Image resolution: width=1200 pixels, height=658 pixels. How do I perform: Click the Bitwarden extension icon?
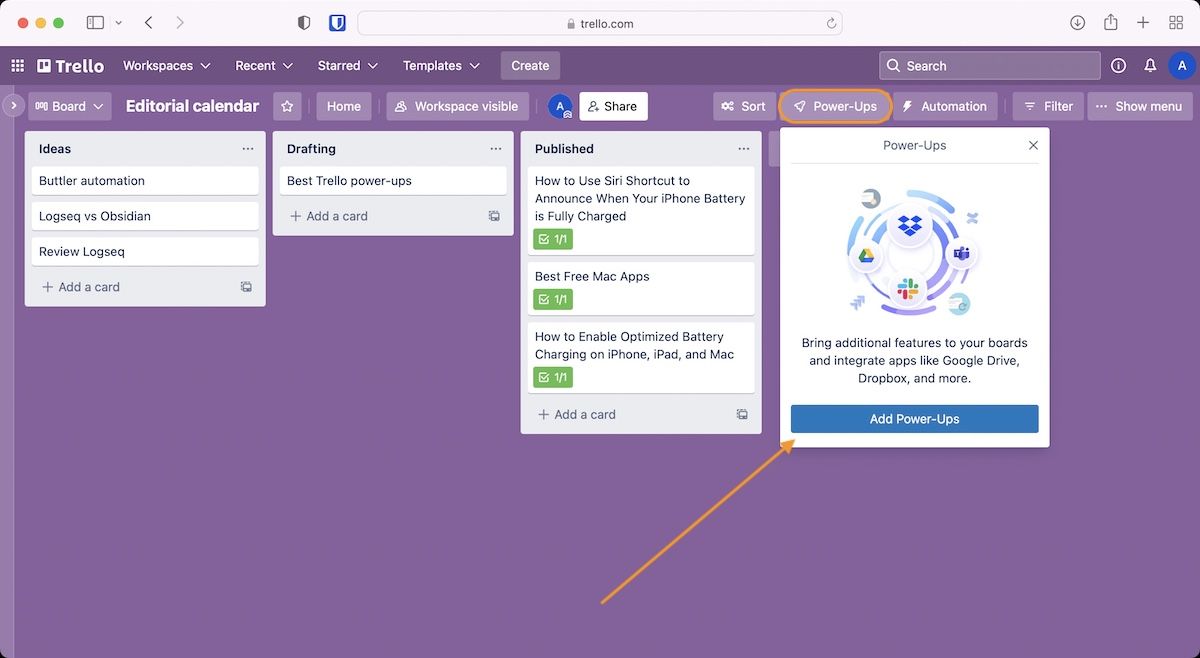pyautogui.click(x=337, y=23)
